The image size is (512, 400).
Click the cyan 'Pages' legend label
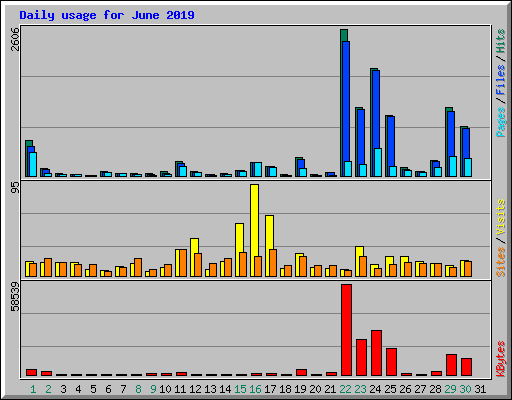pyautogui.click(x=501, y=122)
